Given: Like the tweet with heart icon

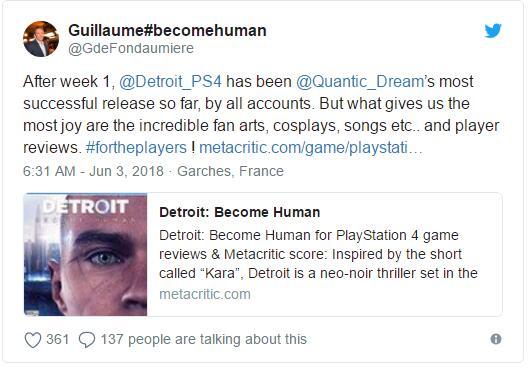Looking at the screenshot, I should (x=33, y=340).
